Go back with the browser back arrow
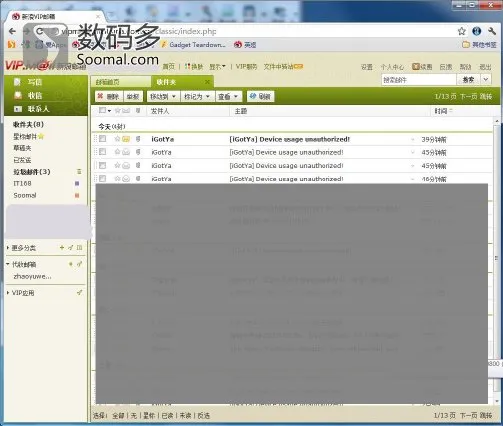Image resolution: width=503 pixels, height=426 pixels. (12, 31)
